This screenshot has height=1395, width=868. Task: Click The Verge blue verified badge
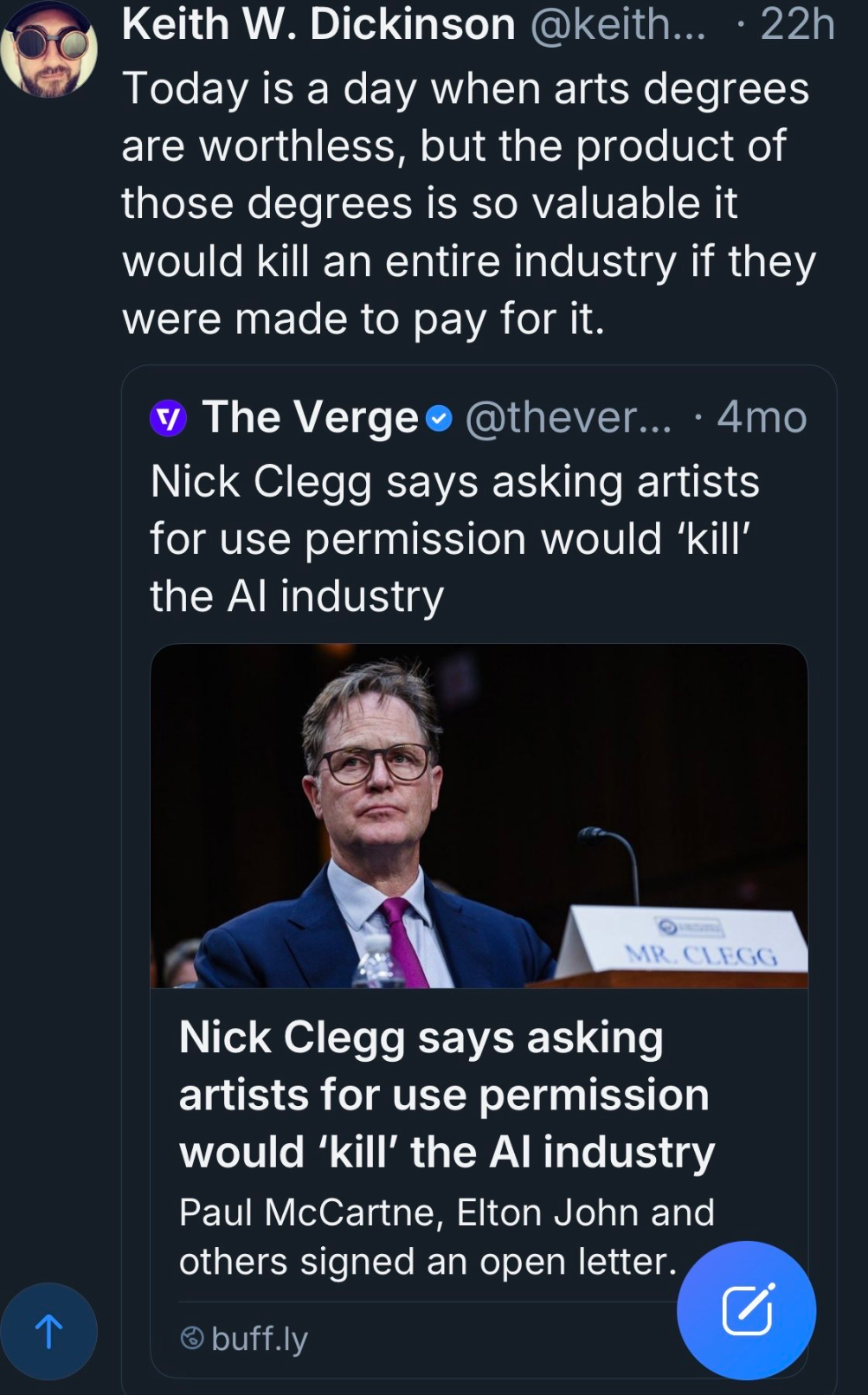tap(440, 420)
